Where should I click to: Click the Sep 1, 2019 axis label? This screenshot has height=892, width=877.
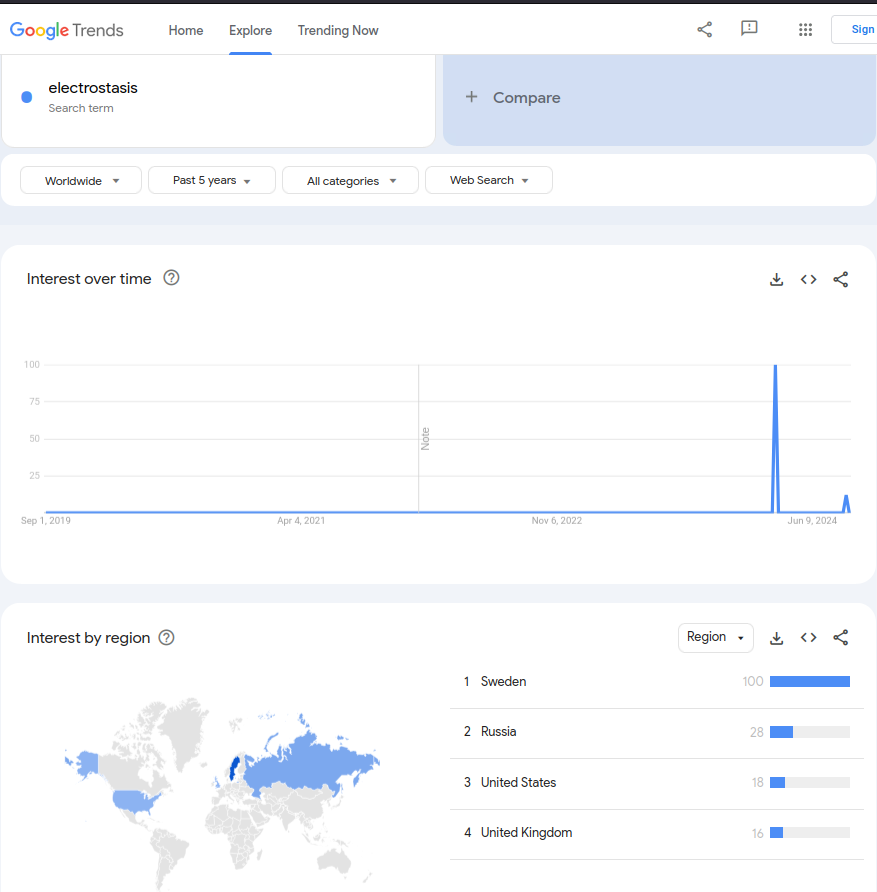pyautogui.click(x=45, y=521)
